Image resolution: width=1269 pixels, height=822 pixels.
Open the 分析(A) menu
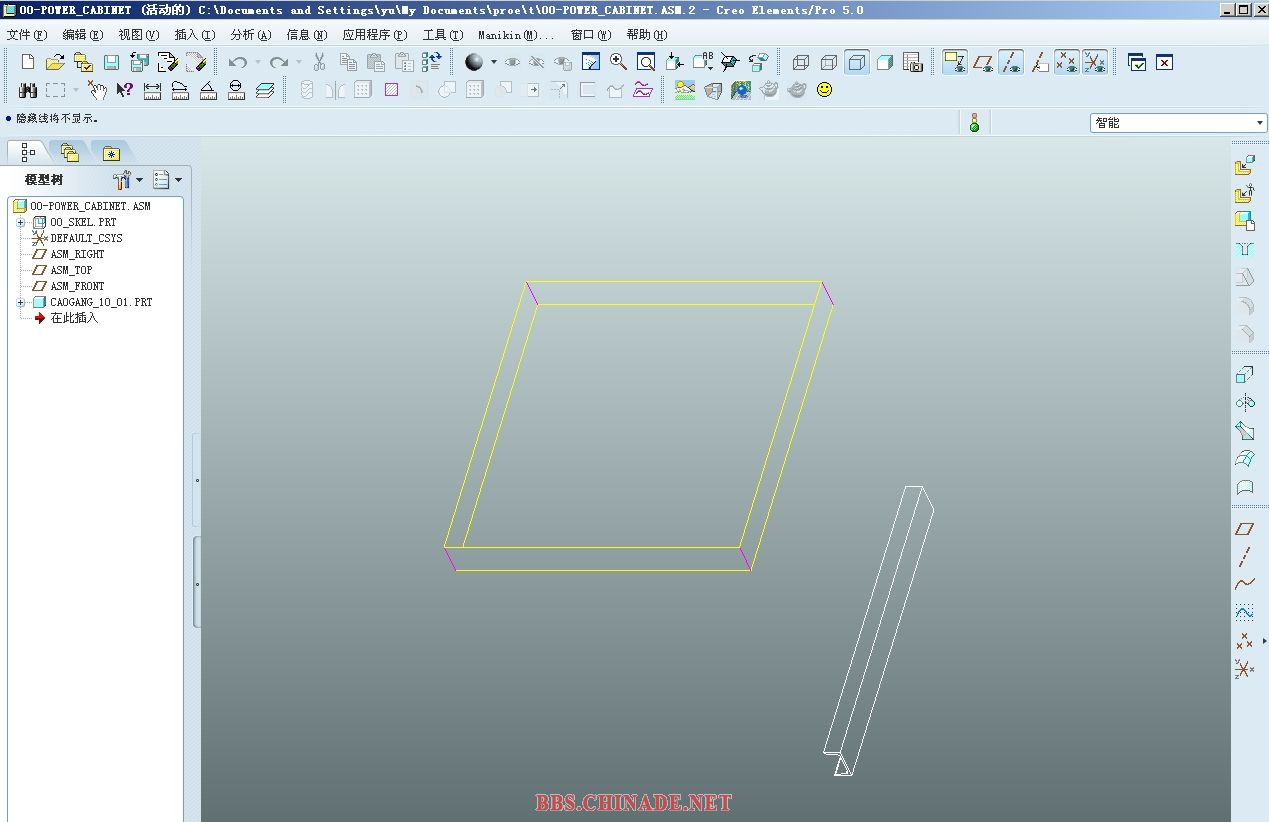(250, 35)
